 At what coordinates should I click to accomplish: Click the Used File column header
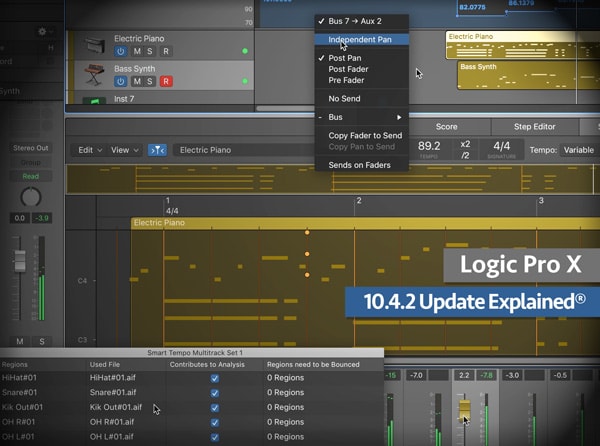[x=104, y=365]
